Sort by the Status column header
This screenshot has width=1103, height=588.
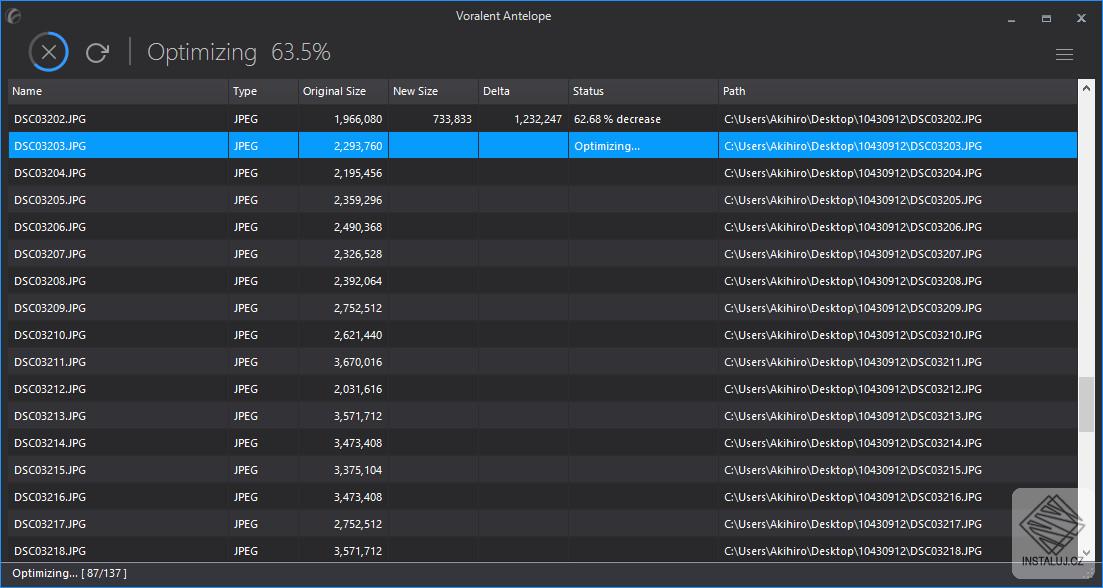click(644, 91)
